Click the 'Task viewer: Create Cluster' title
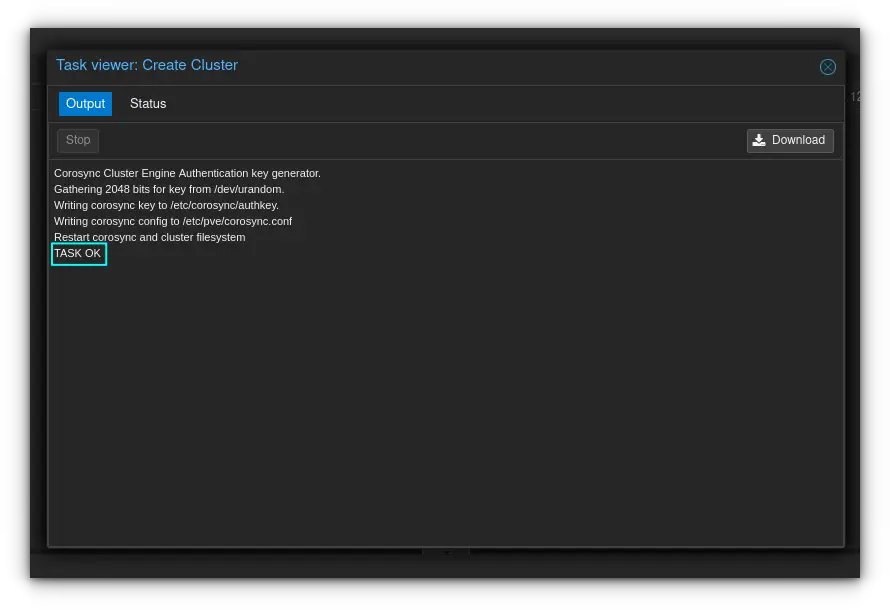 147,65
